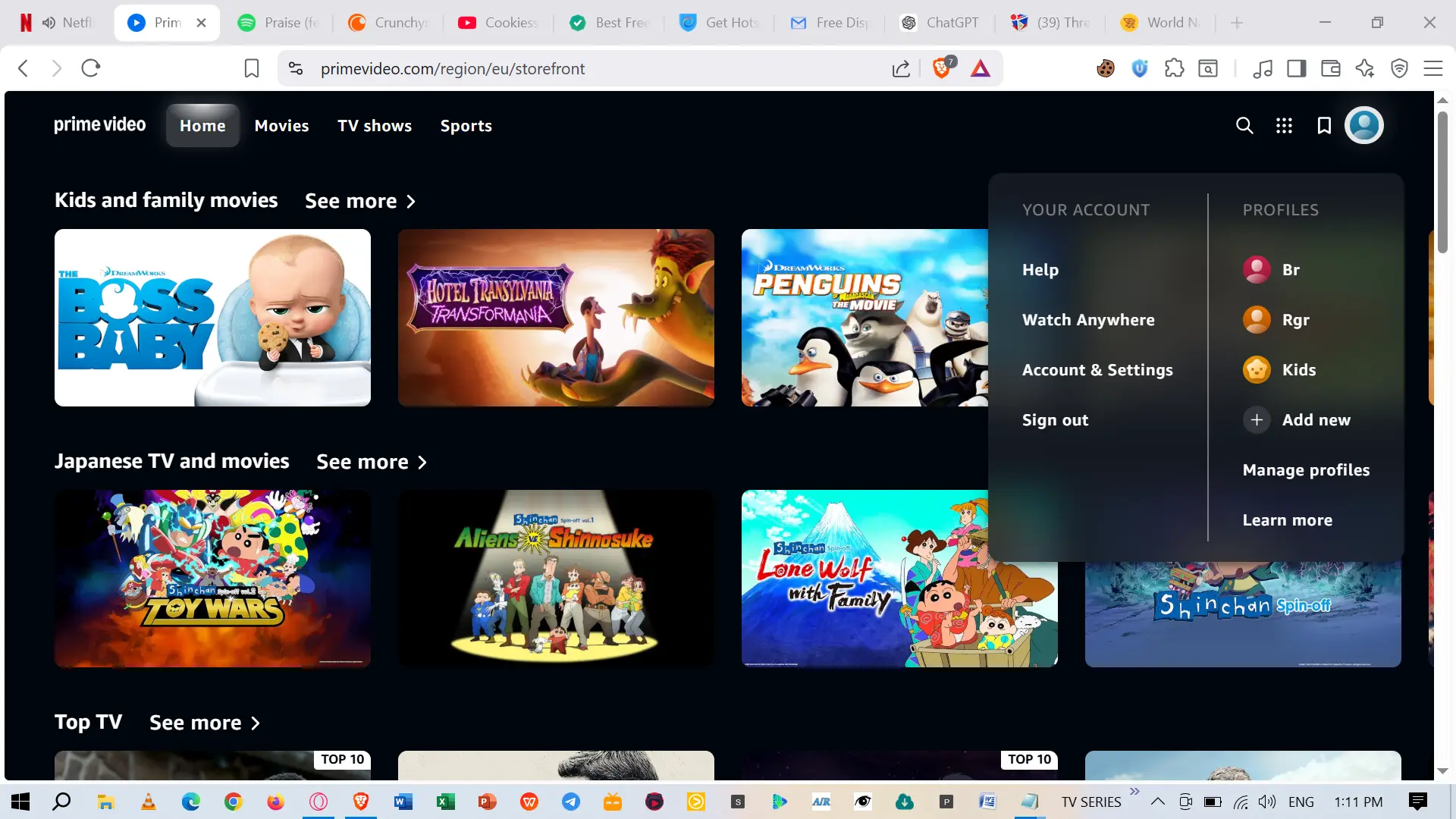1456x819 pixels.
Task: Open Account & Settings
Action: coord(1097,369)
